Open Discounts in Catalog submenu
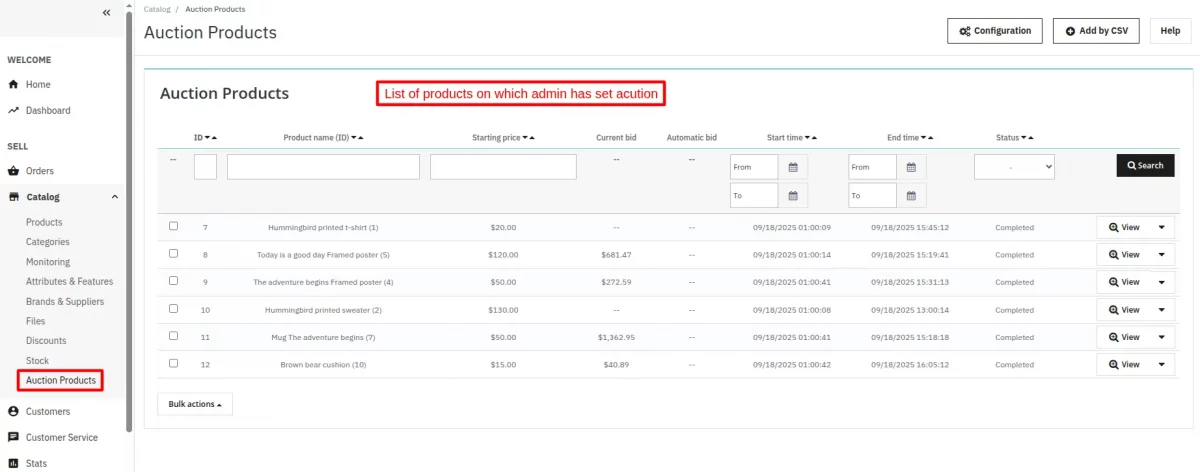Viewport: 1200px width, 472px height. coord(46,341)
